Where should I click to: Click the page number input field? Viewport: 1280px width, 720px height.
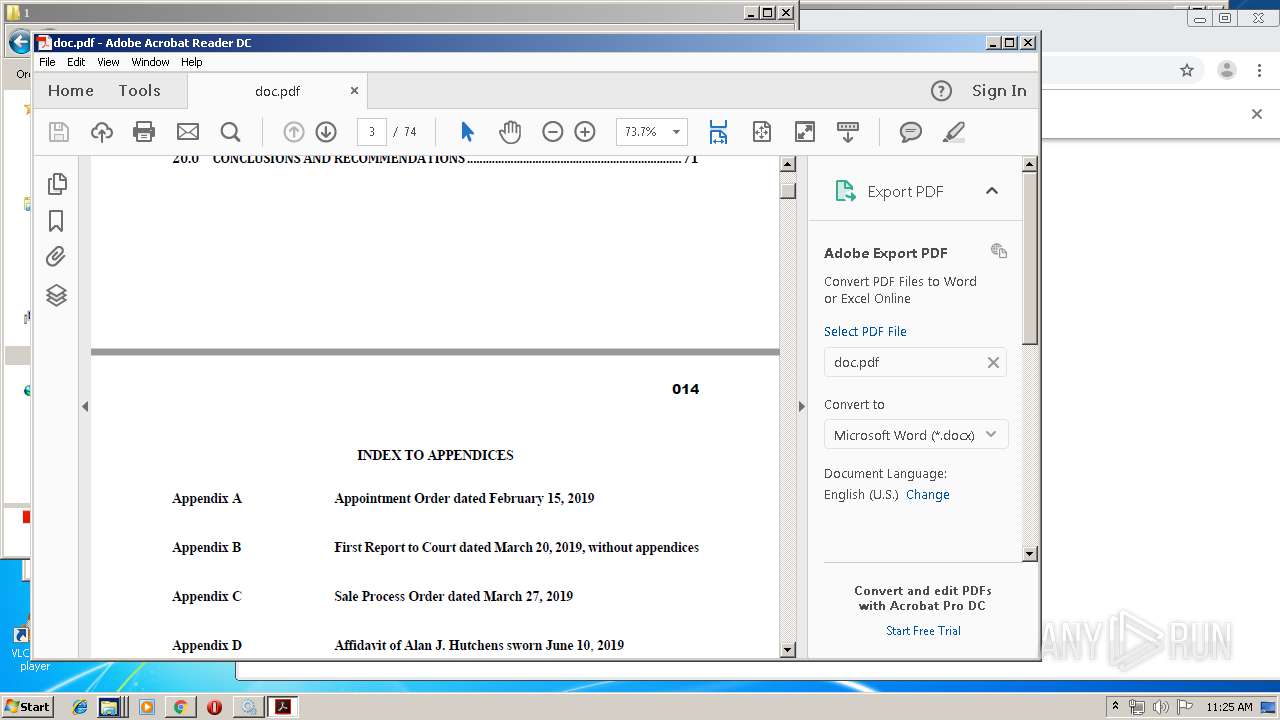371,132
